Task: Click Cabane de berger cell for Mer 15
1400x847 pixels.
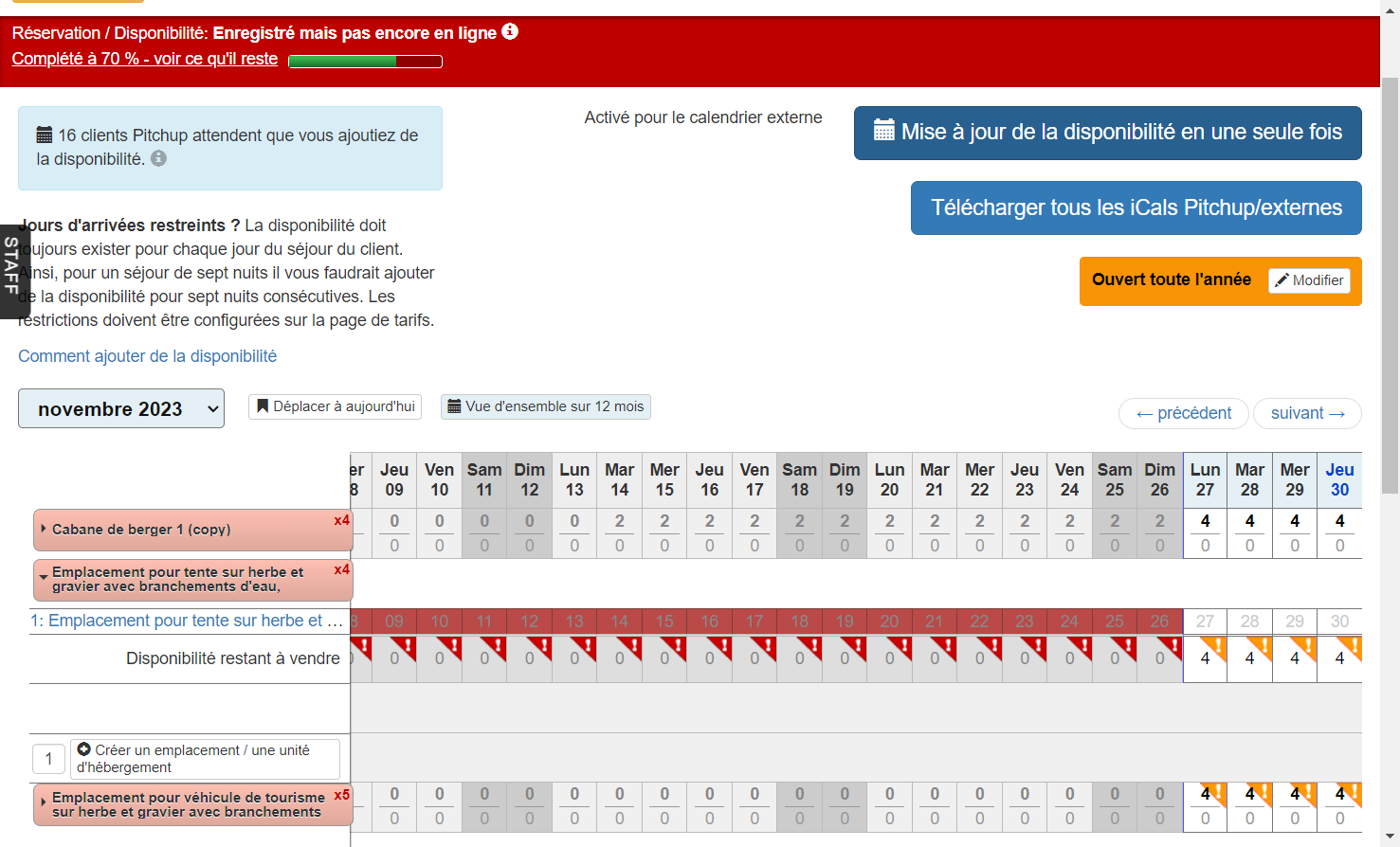Action: coord(664,532)
